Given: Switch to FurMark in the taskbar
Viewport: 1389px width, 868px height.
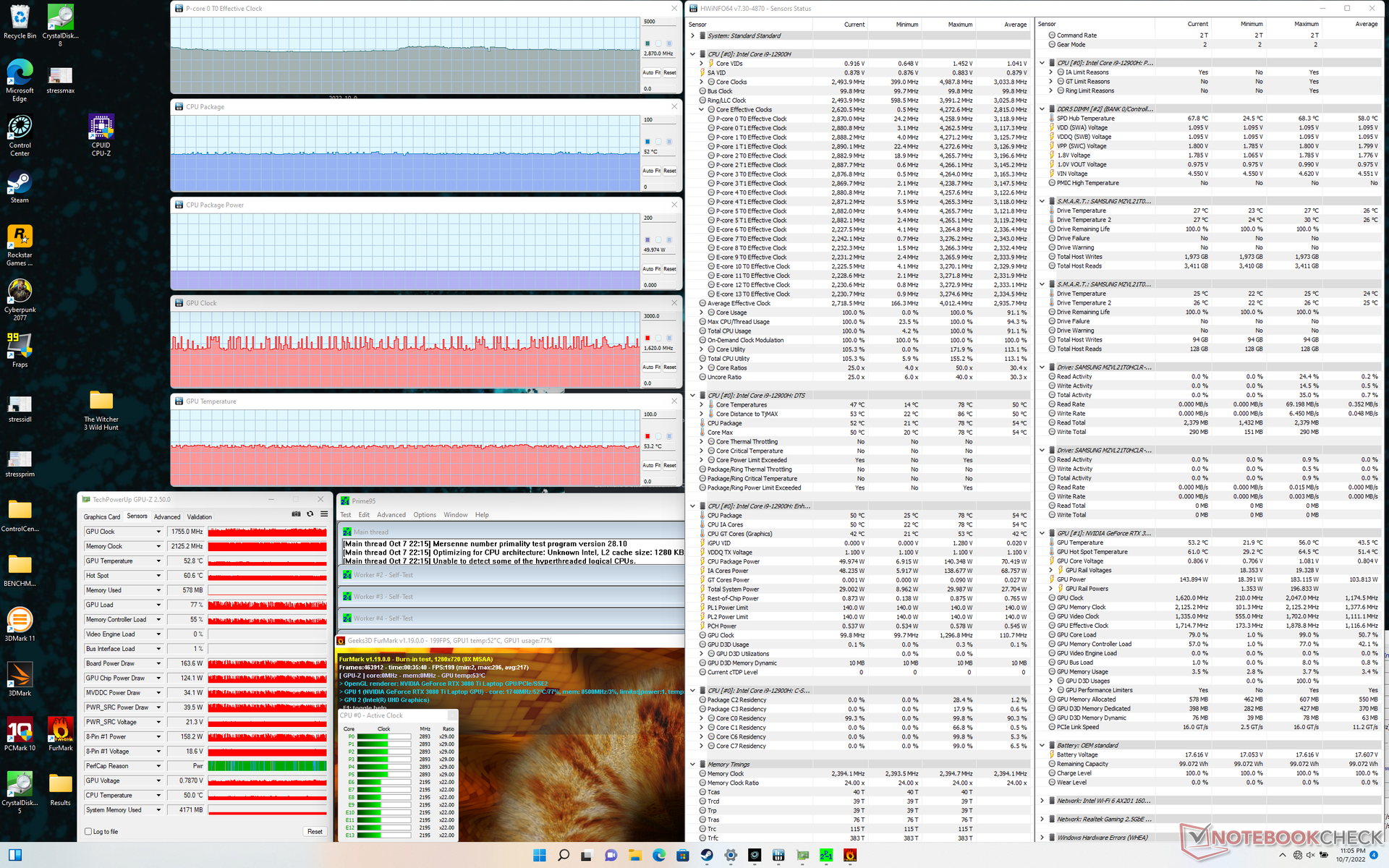Looking at the screenshot, I should point(850,855).
